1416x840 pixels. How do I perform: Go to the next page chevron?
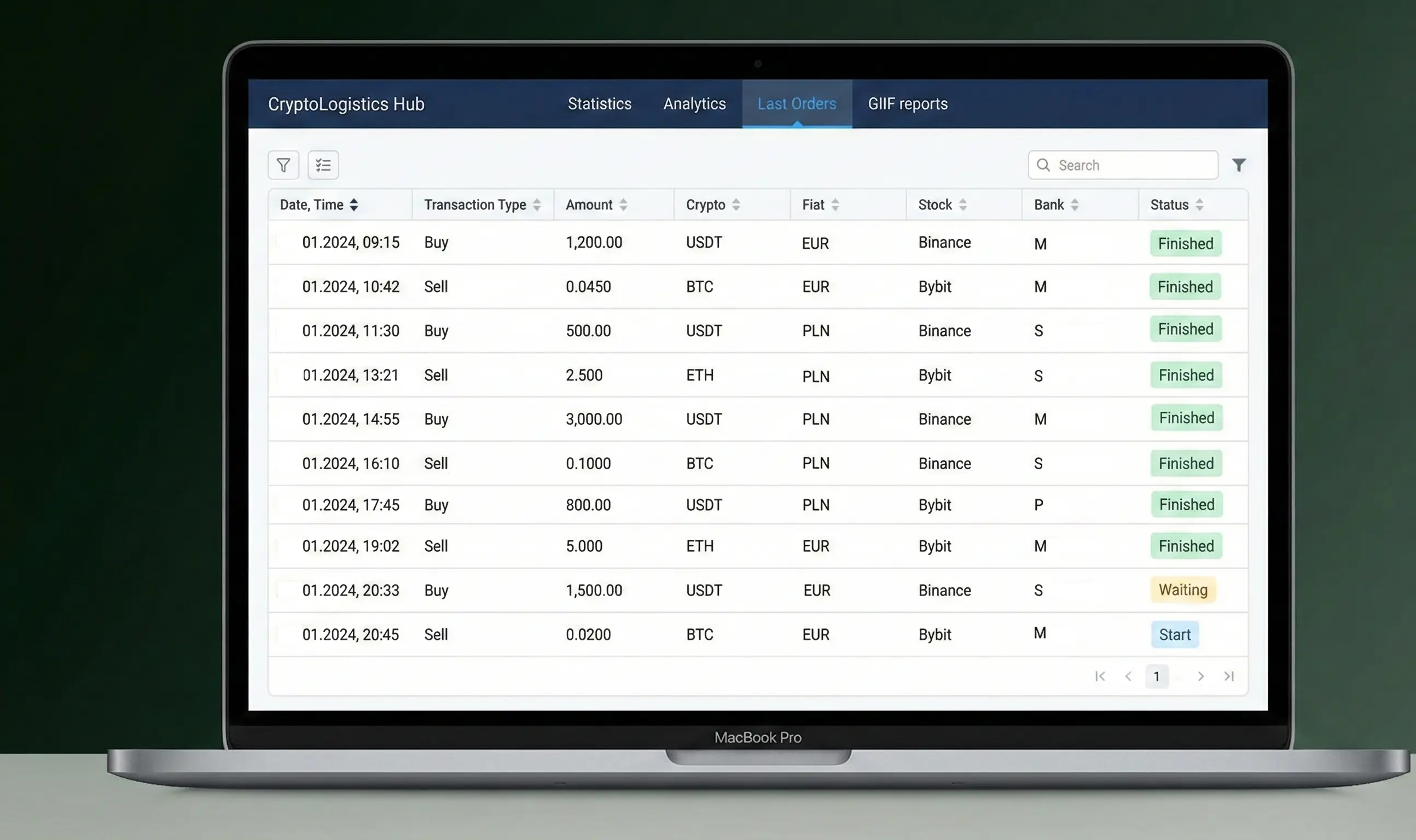click(x=1201, y=676)
